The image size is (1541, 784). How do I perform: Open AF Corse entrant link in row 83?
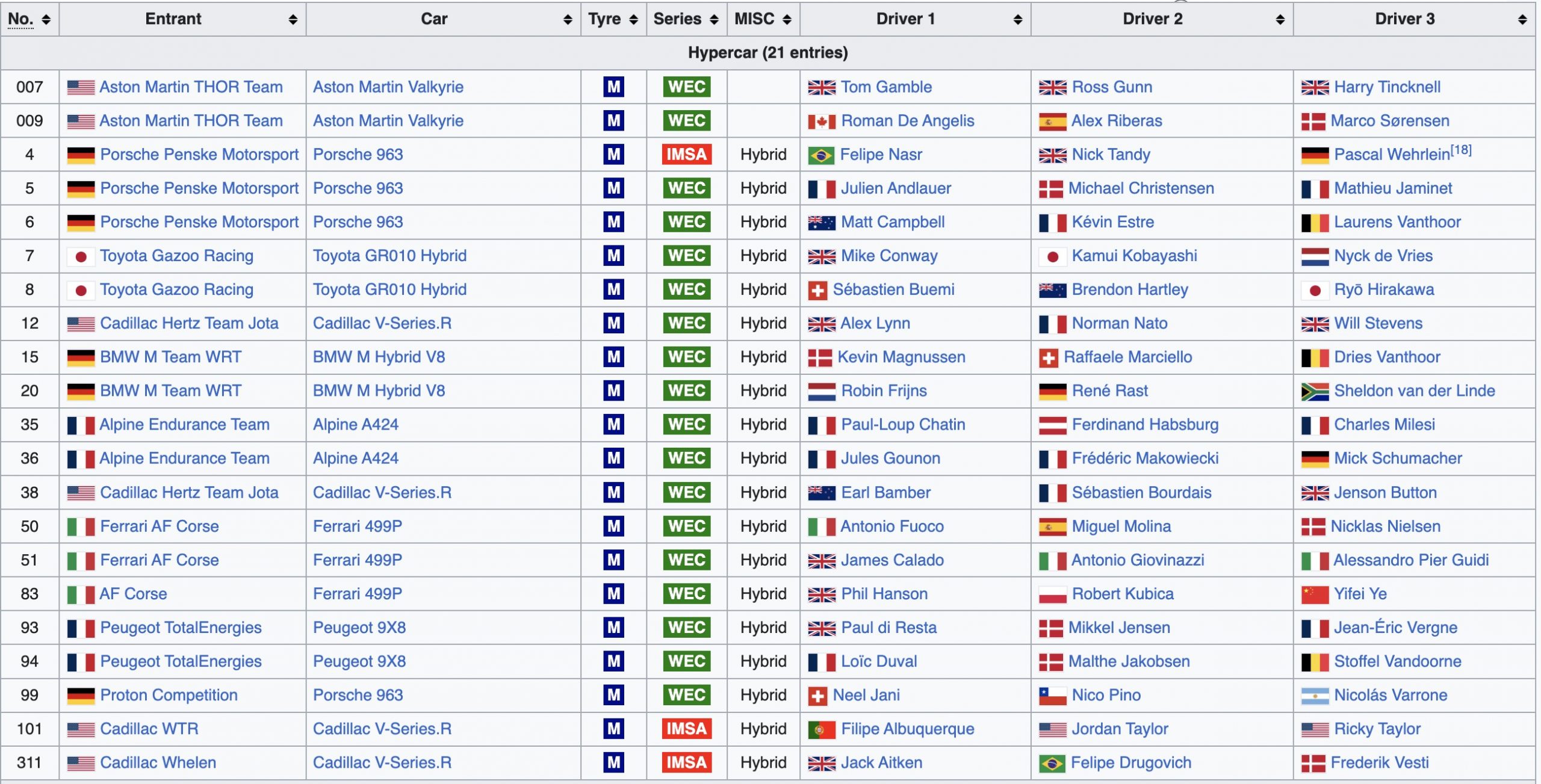133,593
